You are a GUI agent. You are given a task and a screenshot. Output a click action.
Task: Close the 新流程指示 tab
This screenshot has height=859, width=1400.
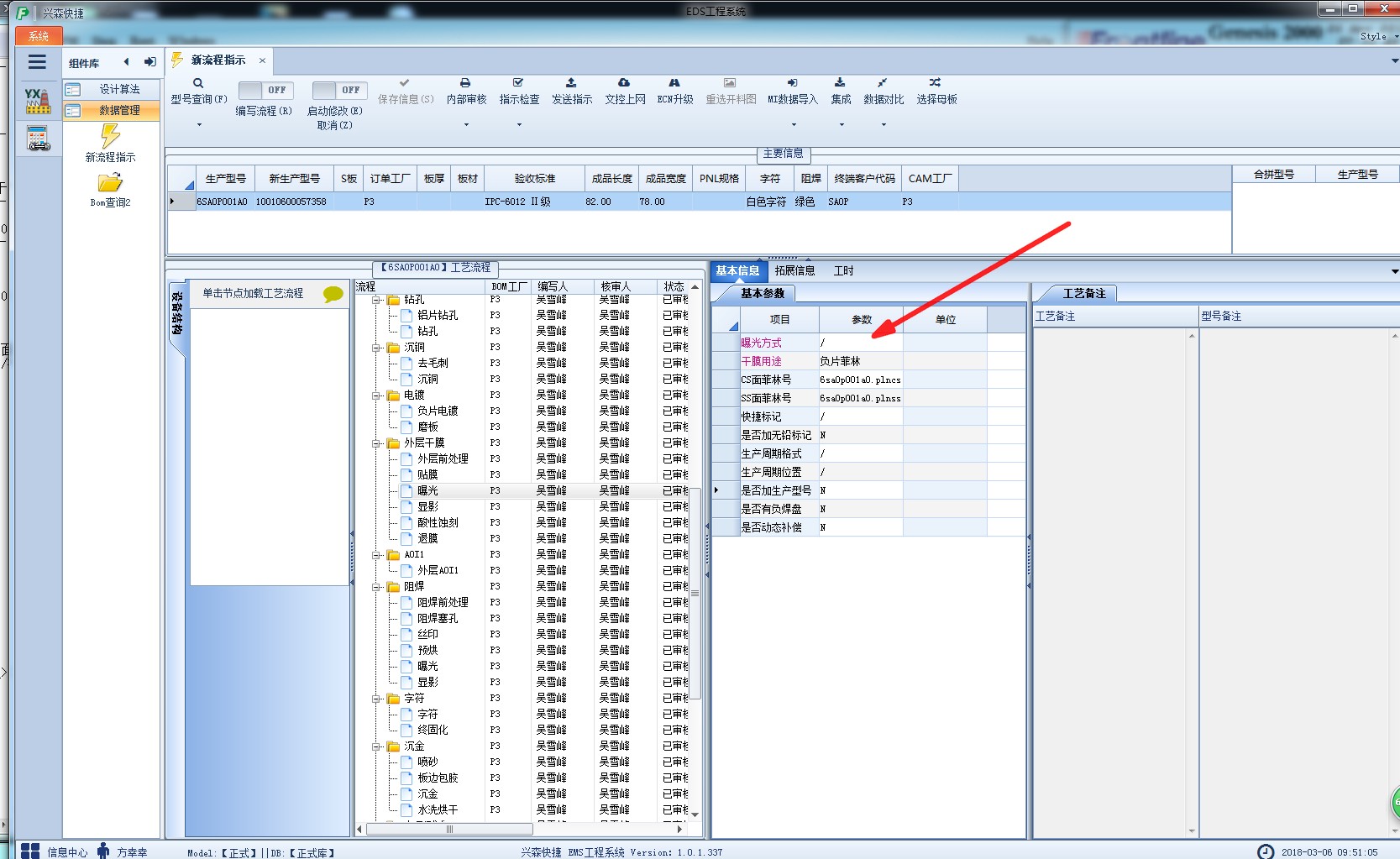[x=262, y=60]
